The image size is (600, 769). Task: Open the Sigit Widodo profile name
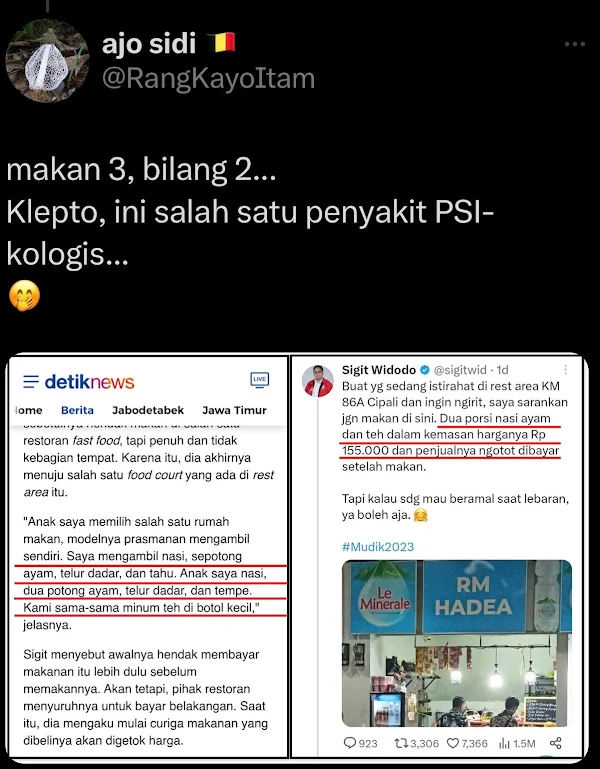coord(379,370)
